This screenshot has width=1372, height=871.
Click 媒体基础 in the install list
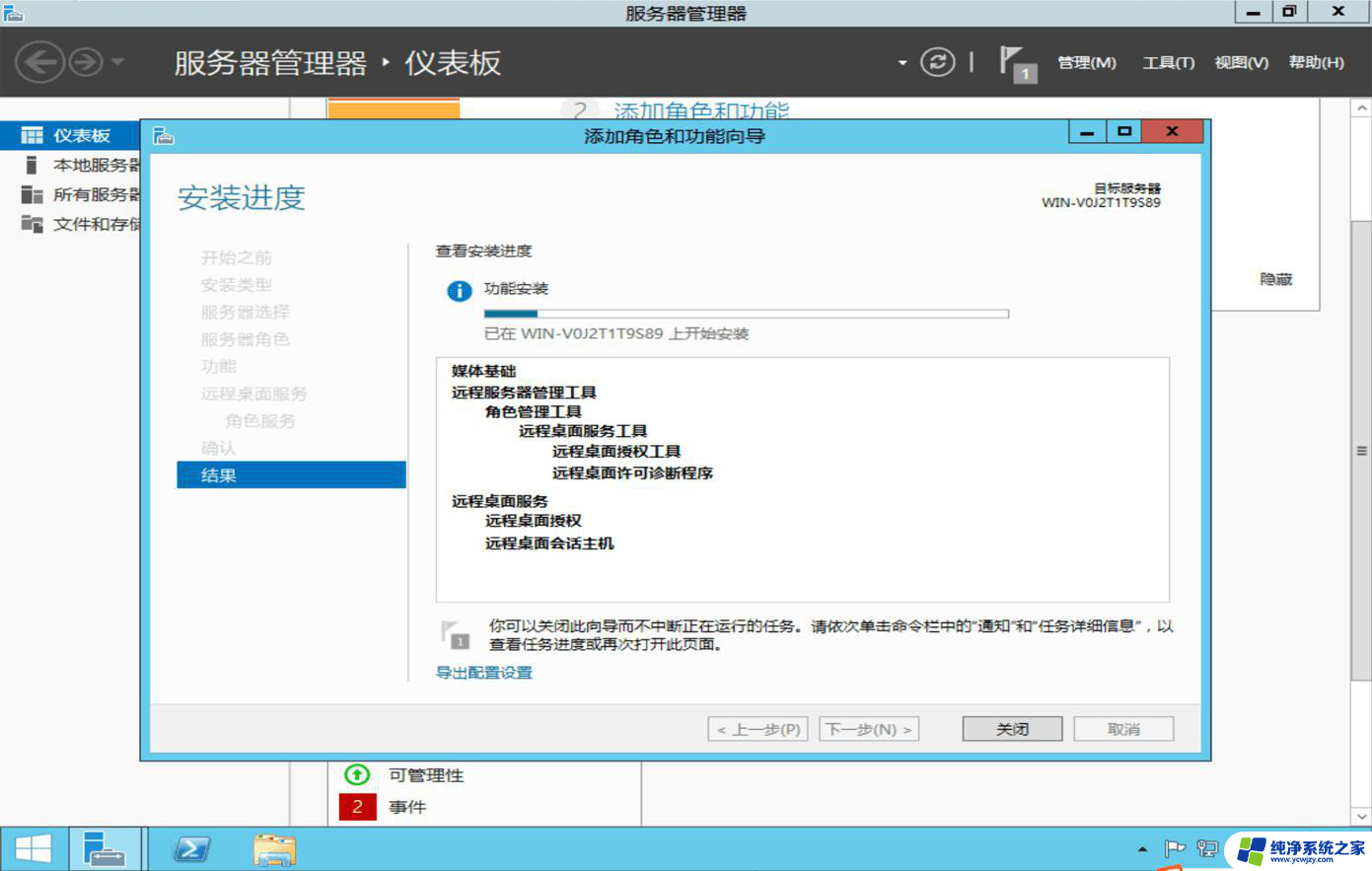483,371
